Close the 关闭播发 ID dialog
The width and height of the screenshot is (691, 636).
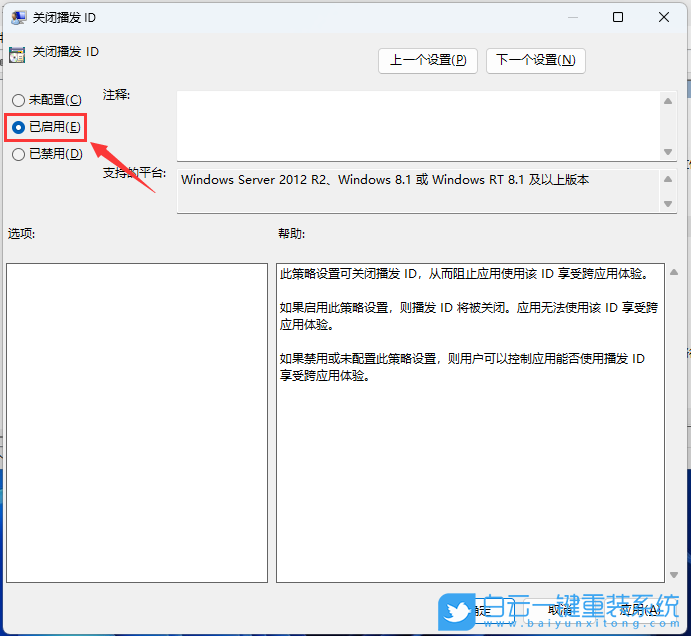click(664, 18)
